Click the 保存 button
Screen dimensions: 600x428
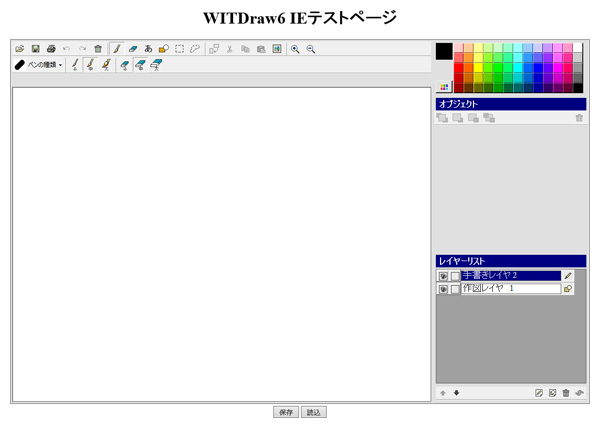tap(286, 412)
